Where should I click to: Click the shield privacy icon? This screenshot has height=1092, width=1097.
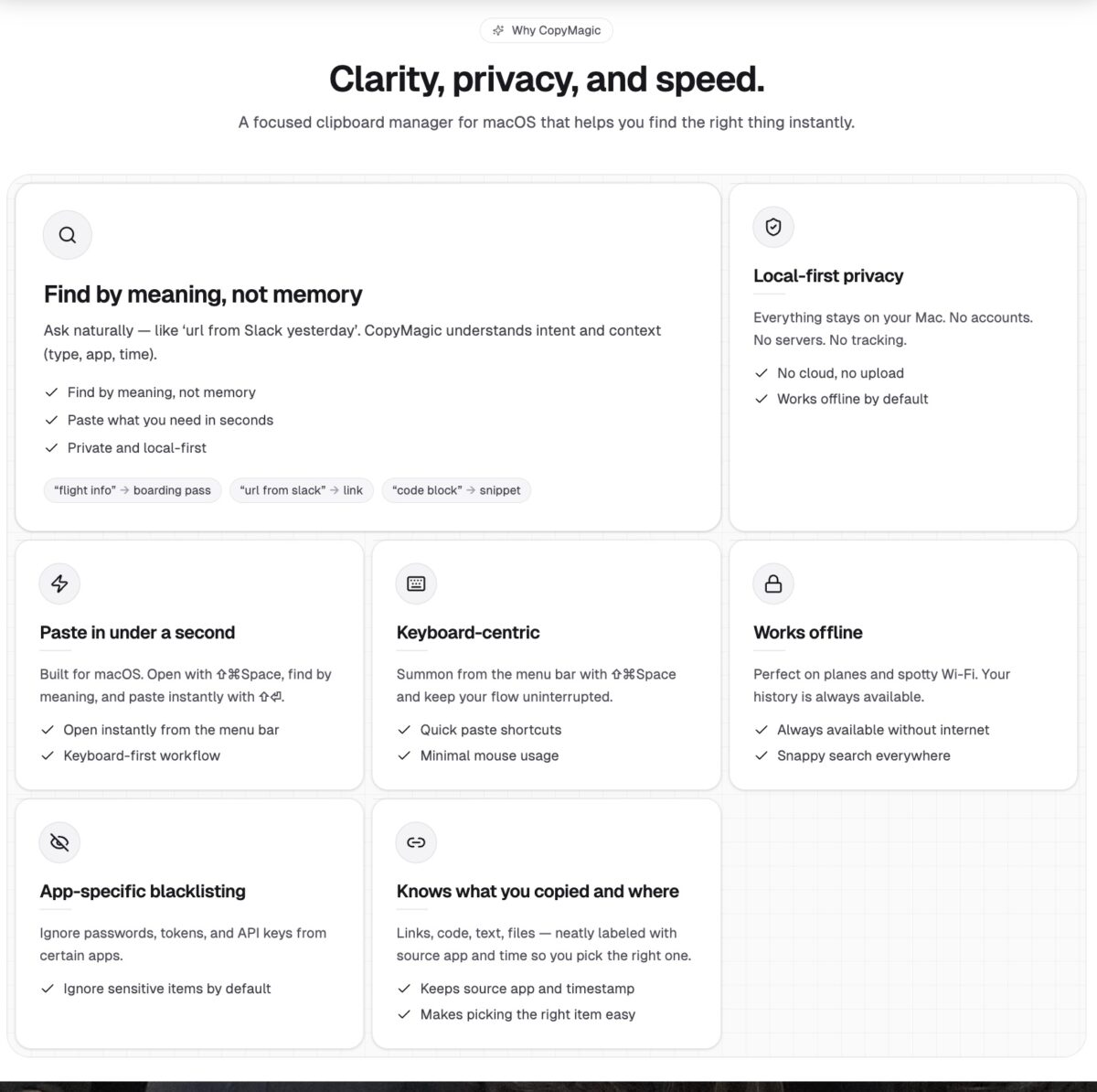773,227
